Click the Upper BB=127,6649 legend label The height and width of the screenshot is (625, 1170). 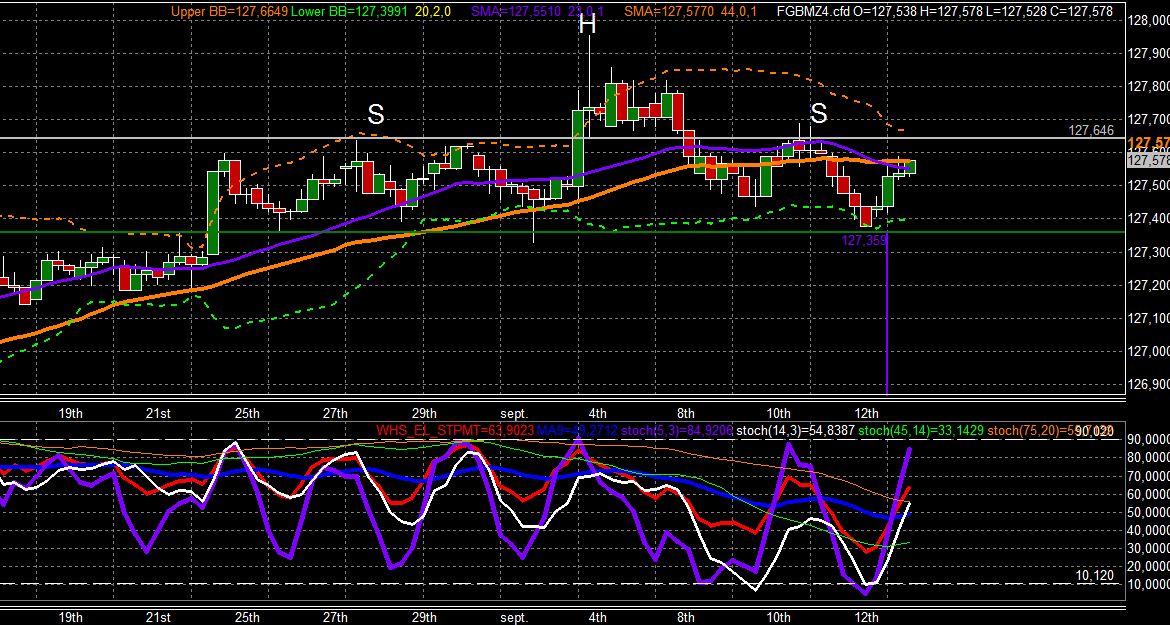pos(229,11)
